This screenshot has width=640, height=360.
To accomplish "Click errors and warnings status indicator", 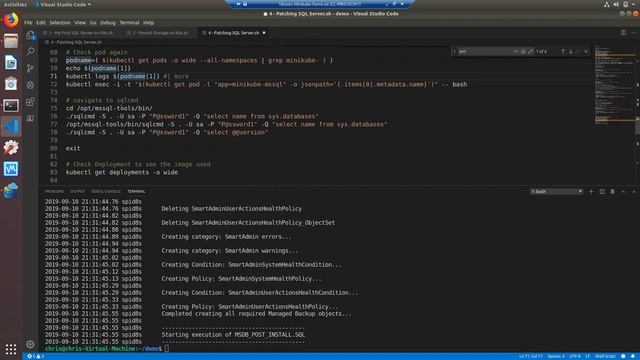I will pyautogui.click(x=35, y=356).
